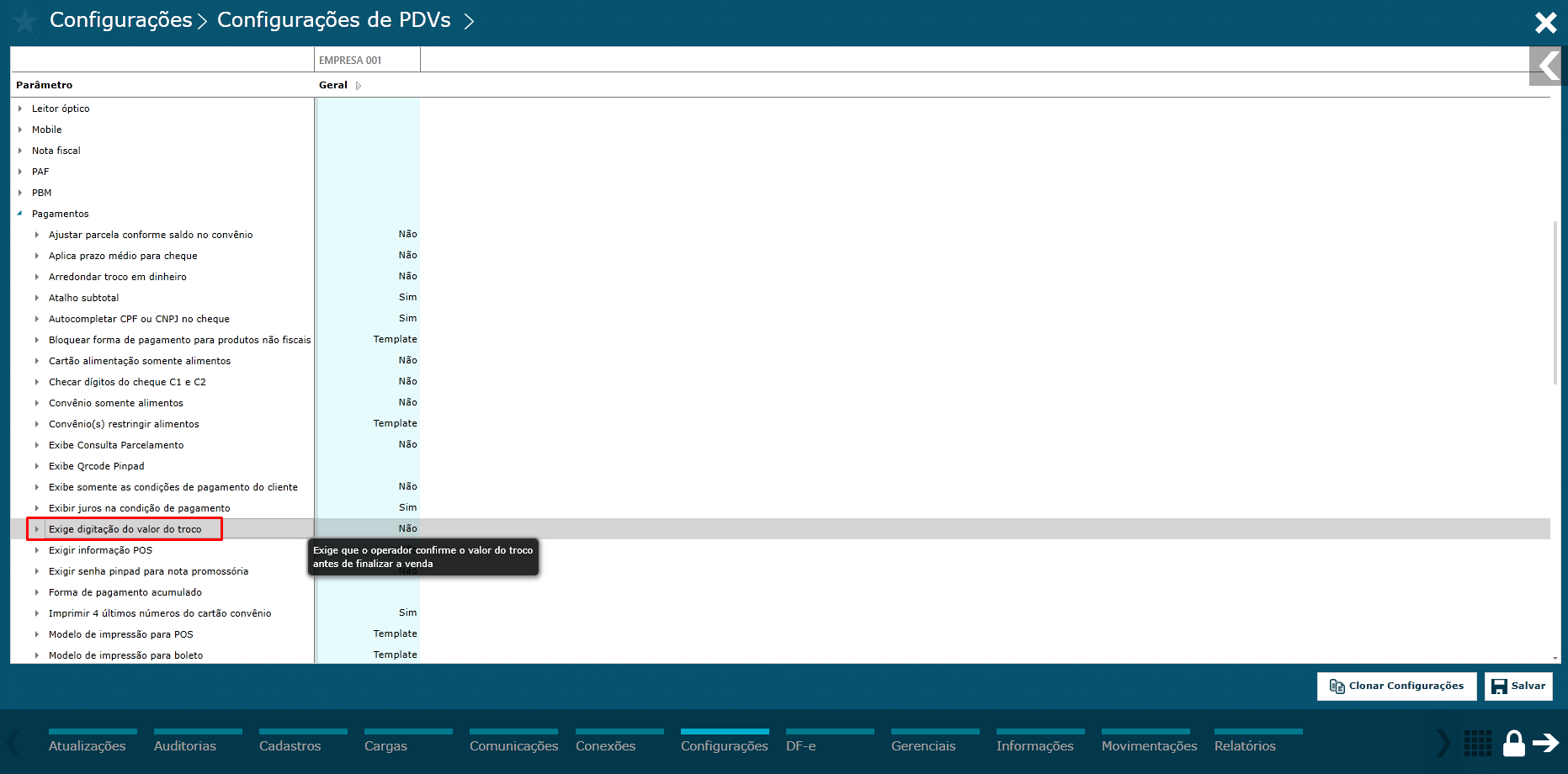Image resolution: width=1568 pixels, height=774 pixels.
Task: Open the apps grid icon
Action: click(1478, 744)
